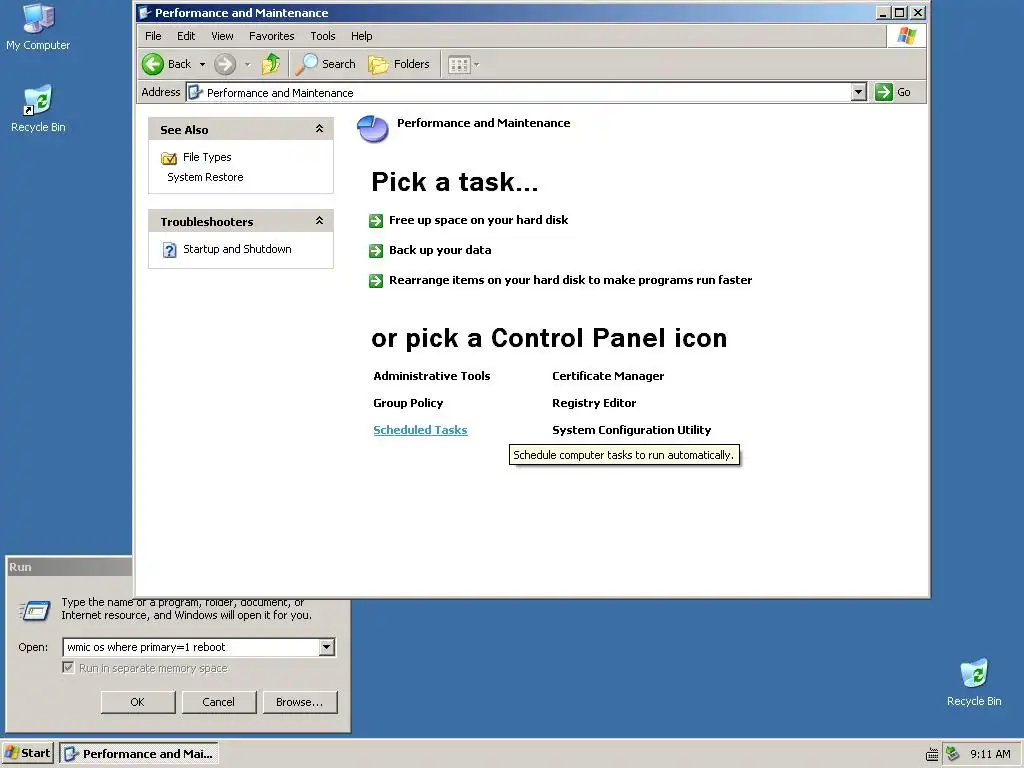Click the Startup and Shutdown question icon

tap(169, 250)
